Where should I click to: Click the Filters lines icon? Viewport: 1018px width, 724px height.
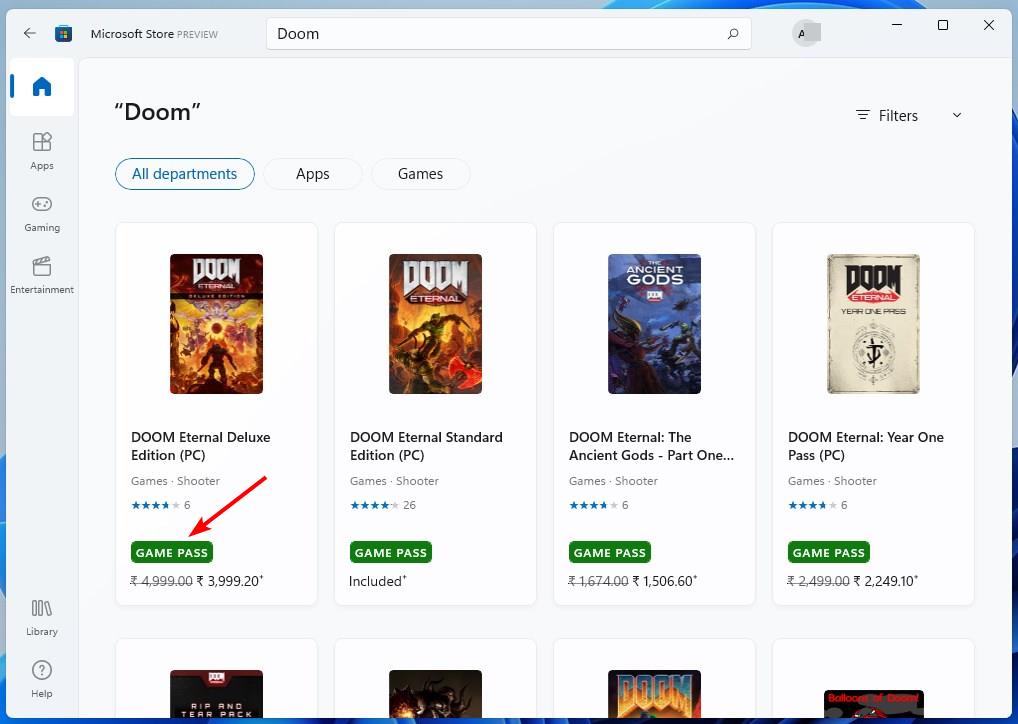[862, 115]
